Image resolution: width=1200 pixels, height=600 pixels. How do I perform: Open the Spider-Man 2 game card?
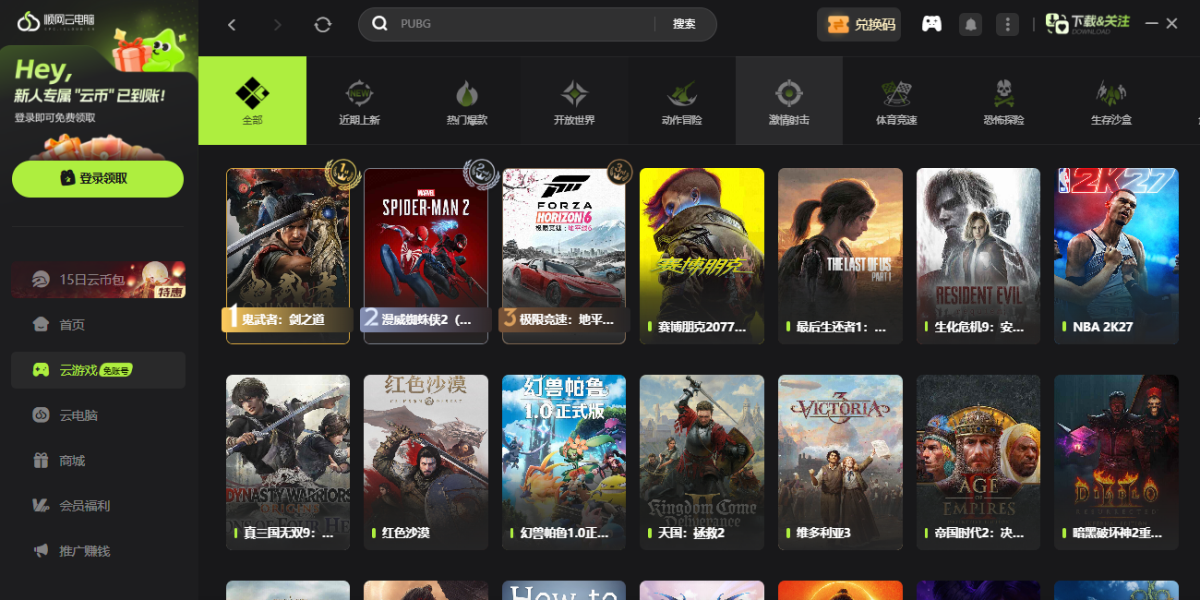pos(426,256)
